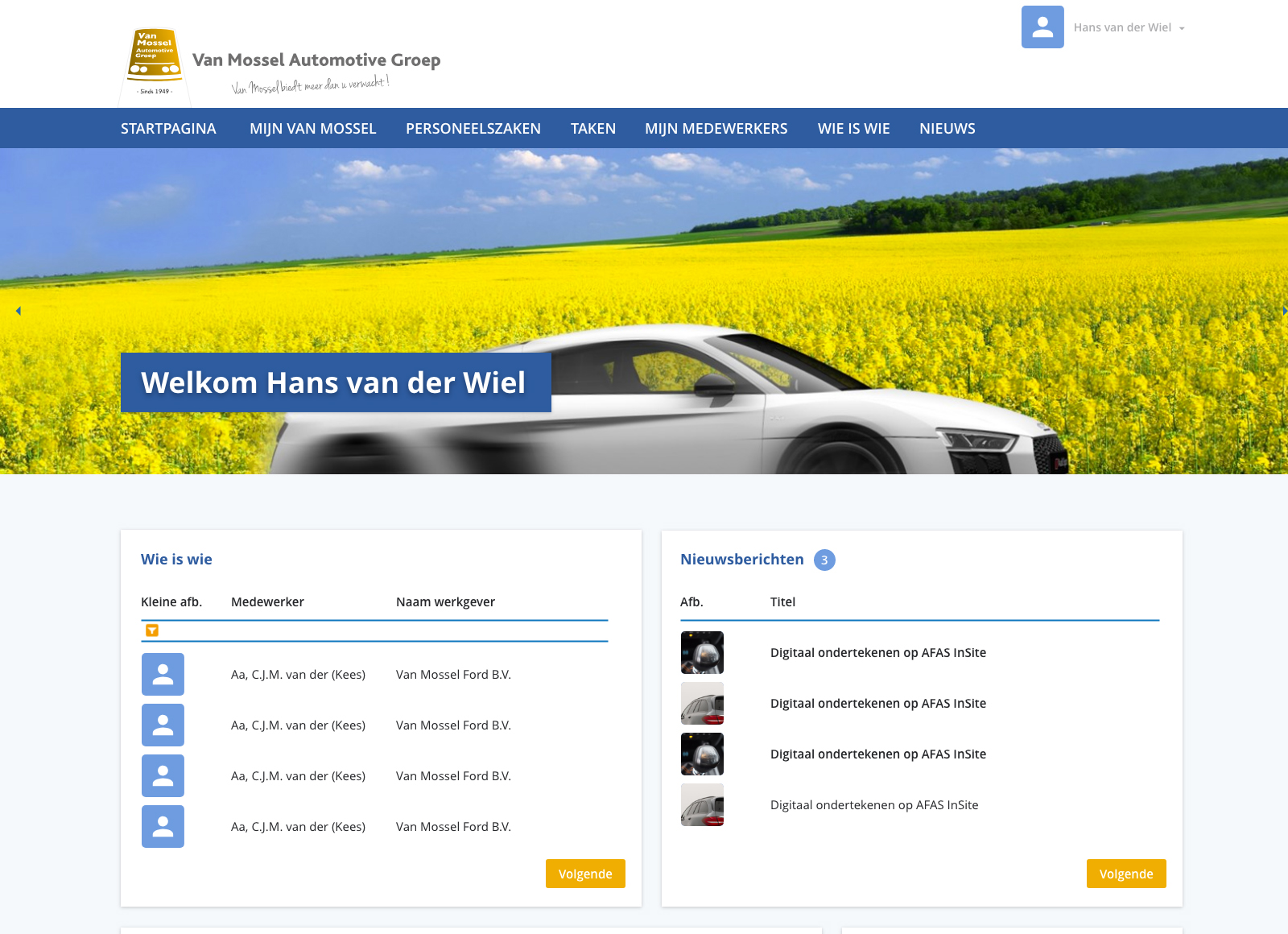This screenshot has width=1288, height=934.
Task: Sort by Naam werkgever column header
Action: (x=445, y=602)
